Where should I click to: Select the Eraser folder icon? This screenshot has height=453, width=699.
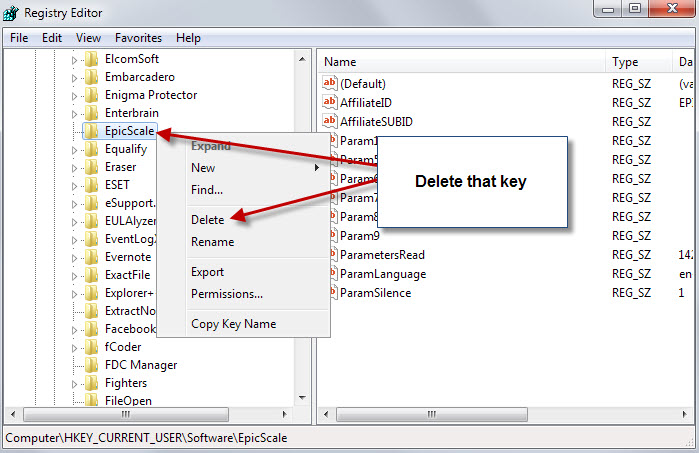pos(92,167)
